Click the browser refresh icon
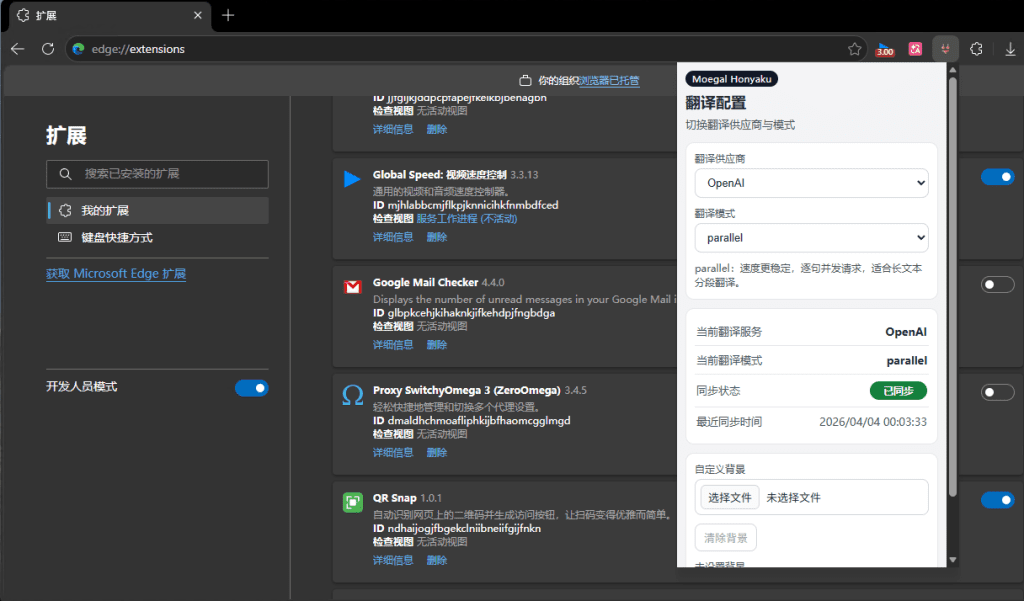The image size is (1024, 601). (x=47, y=49)
